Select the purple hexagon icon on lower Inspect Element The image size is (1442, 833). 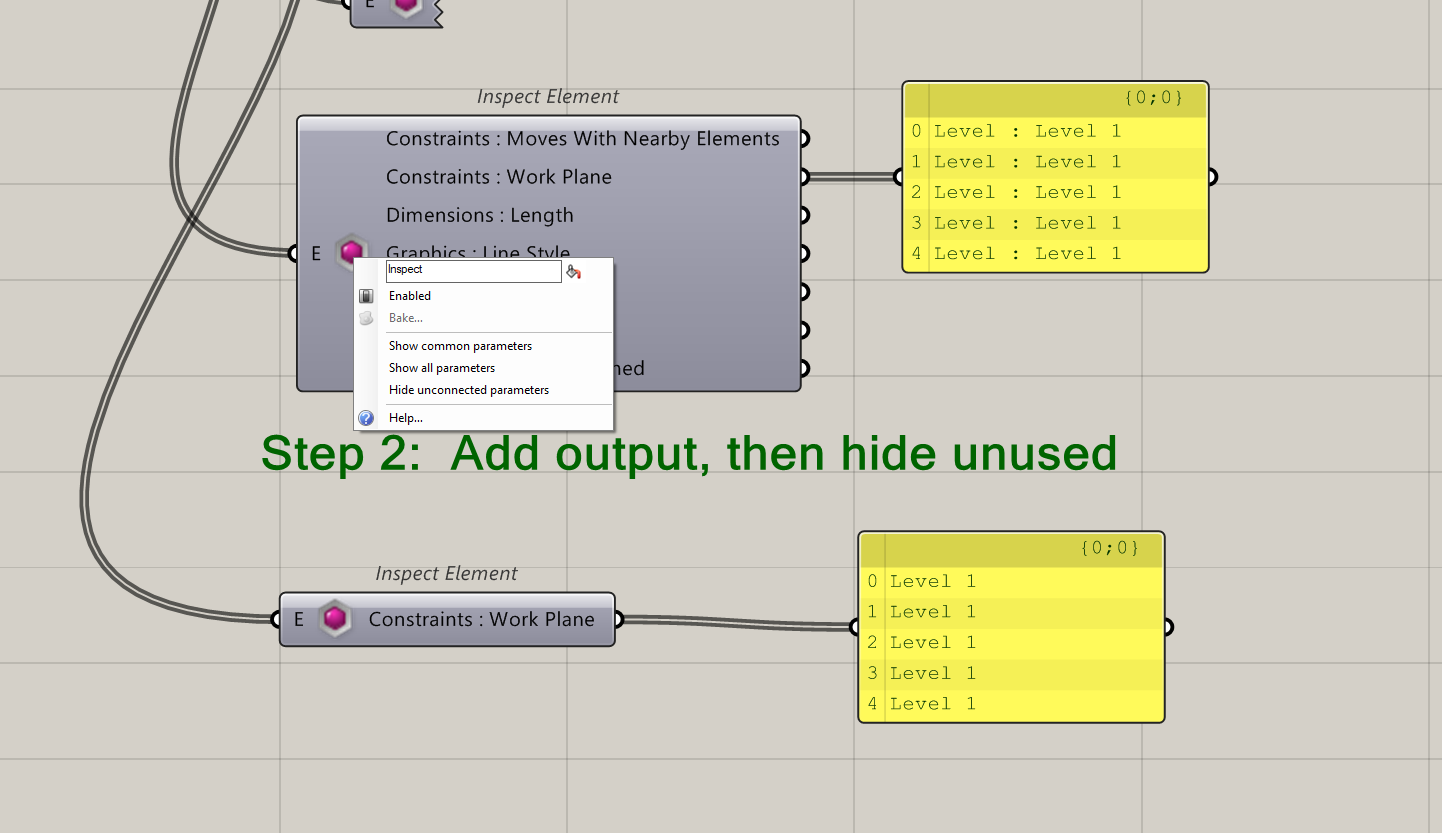pyautogui.click(x=335, y=619)
